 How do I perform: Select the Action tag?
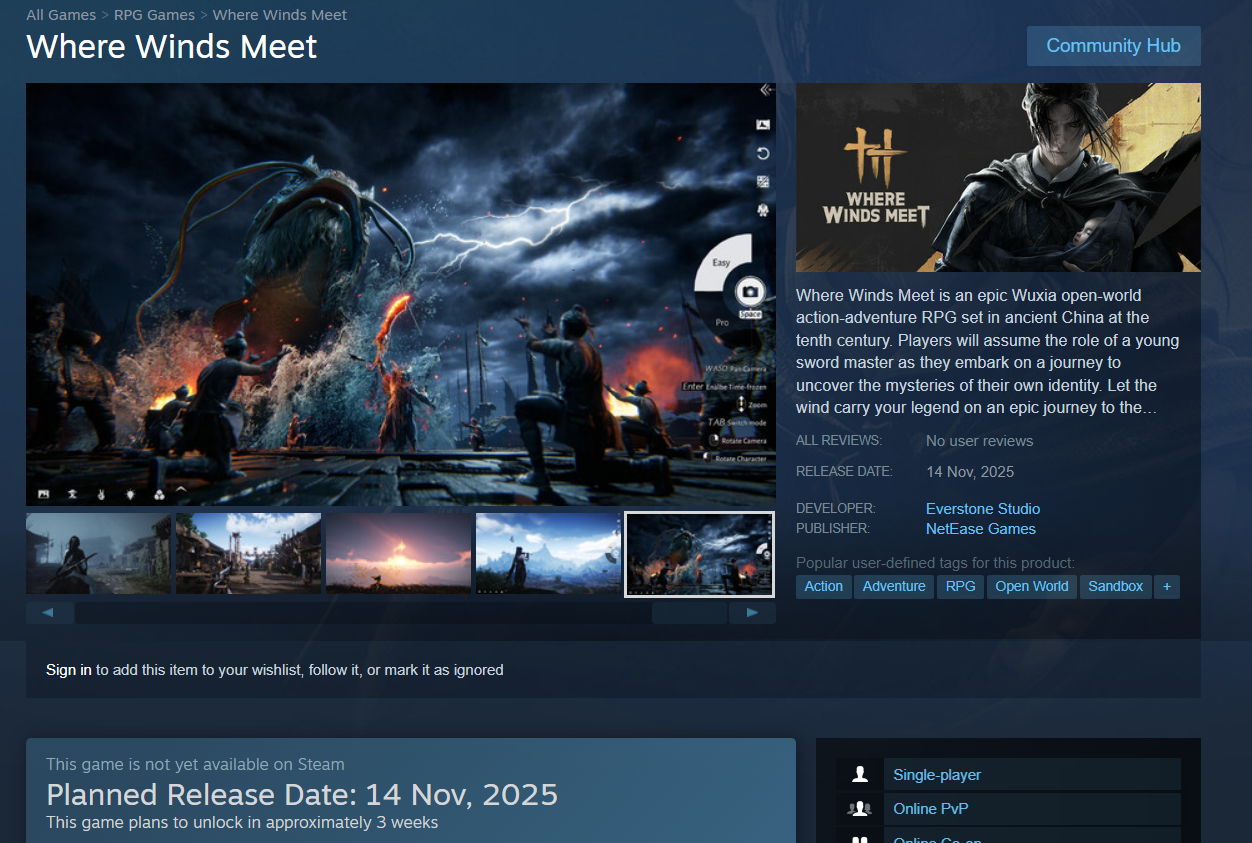click(x=824, y=587)
